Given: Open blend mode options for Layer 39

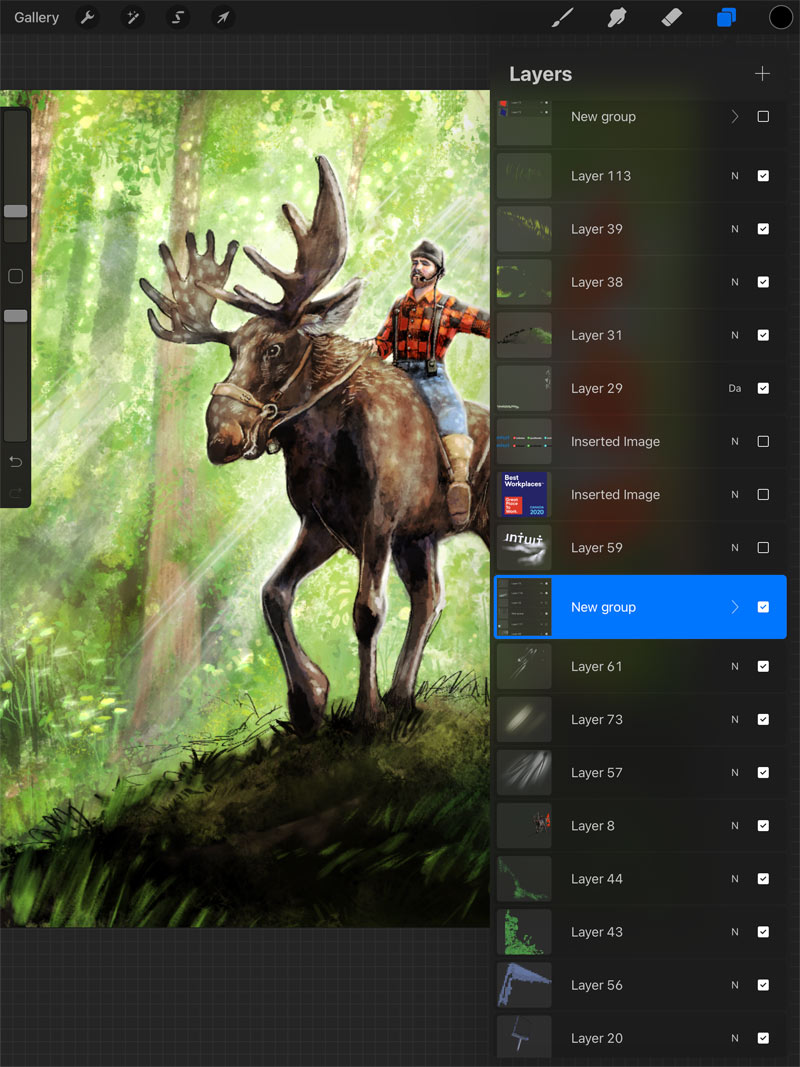Looking at the screenshot, I should point(735,229).
